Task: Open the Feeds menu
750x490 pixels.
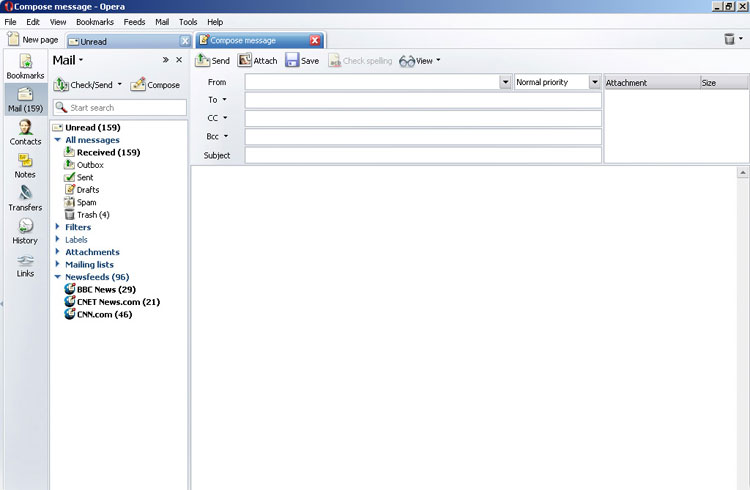Action: click(134, 22)
